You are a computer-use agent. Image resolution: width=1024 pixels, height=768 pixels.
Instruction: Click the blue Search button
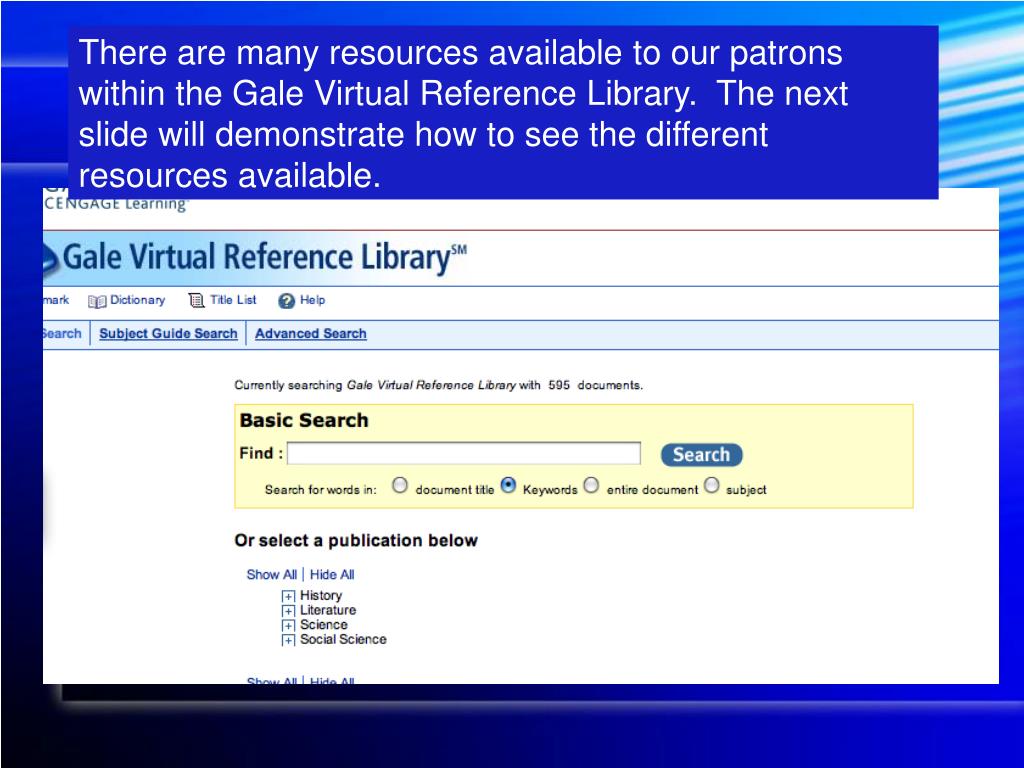click(701, 455)
